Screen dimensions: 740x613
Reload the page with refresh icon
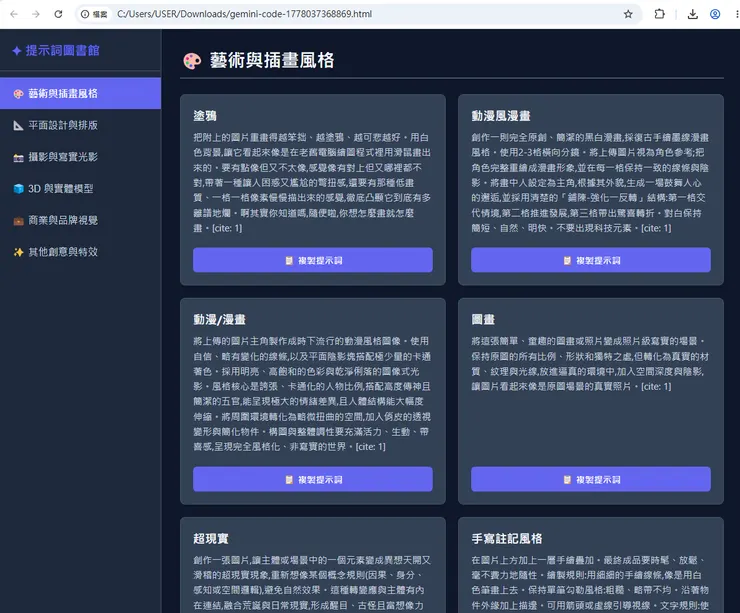pyautogui.click(x=58, y=14)
